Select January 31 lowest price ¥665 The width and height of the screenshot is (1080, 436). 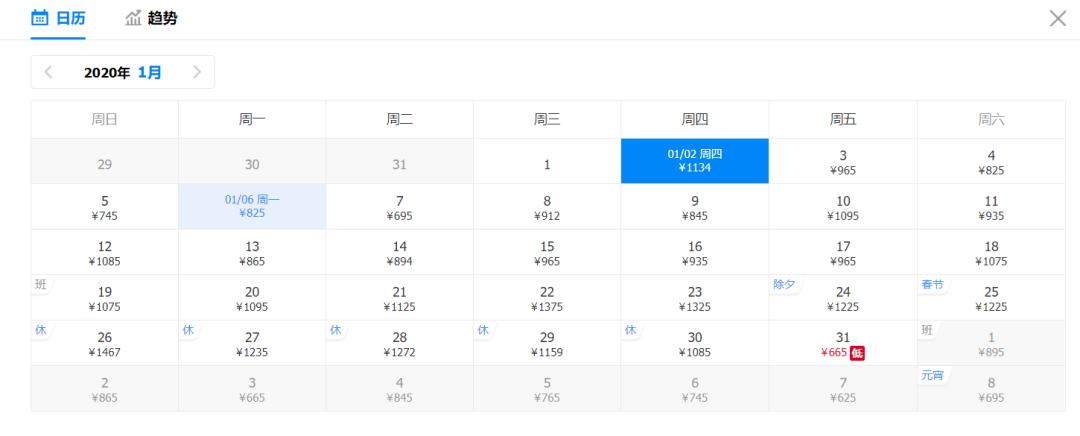pyautogui.click(x=843, y=343)
